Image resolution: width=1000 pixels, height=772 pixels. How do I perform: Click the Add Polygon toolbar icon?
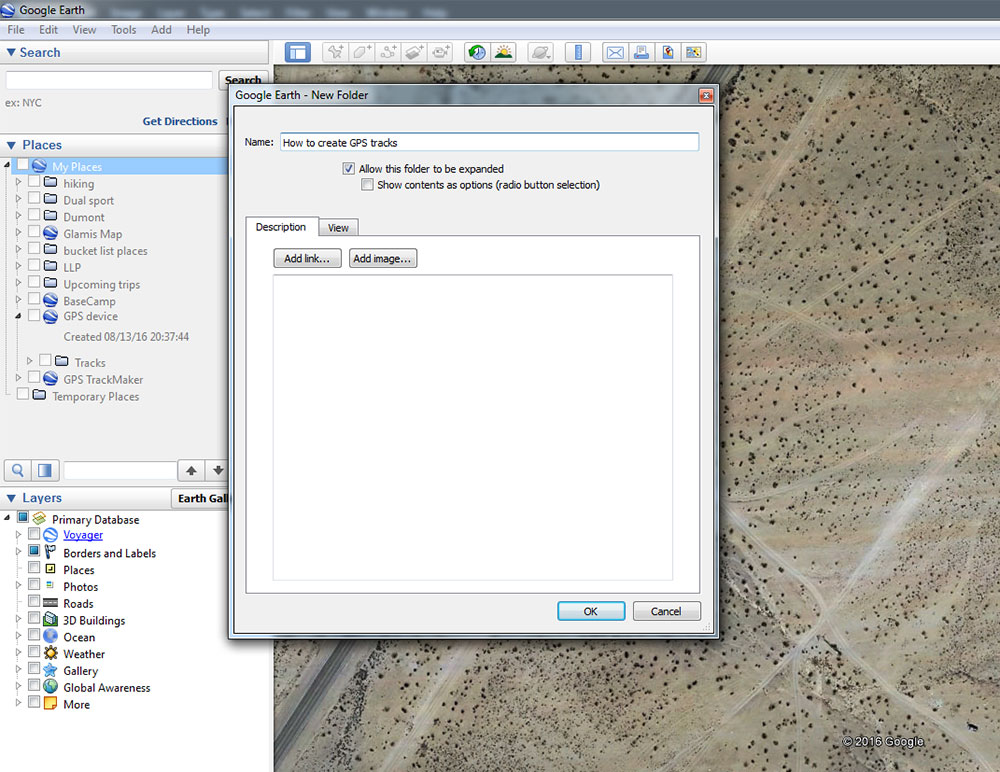tap(362, 52)
